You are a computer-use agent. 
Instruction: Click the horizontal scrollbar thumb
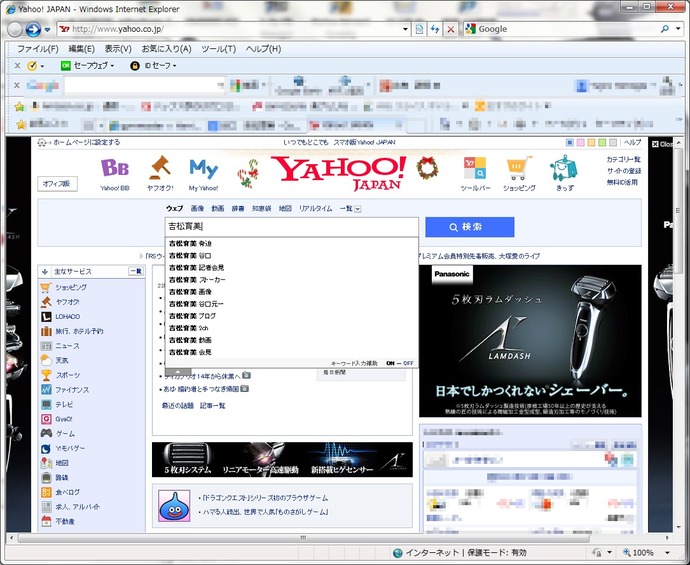click(303, 538)
